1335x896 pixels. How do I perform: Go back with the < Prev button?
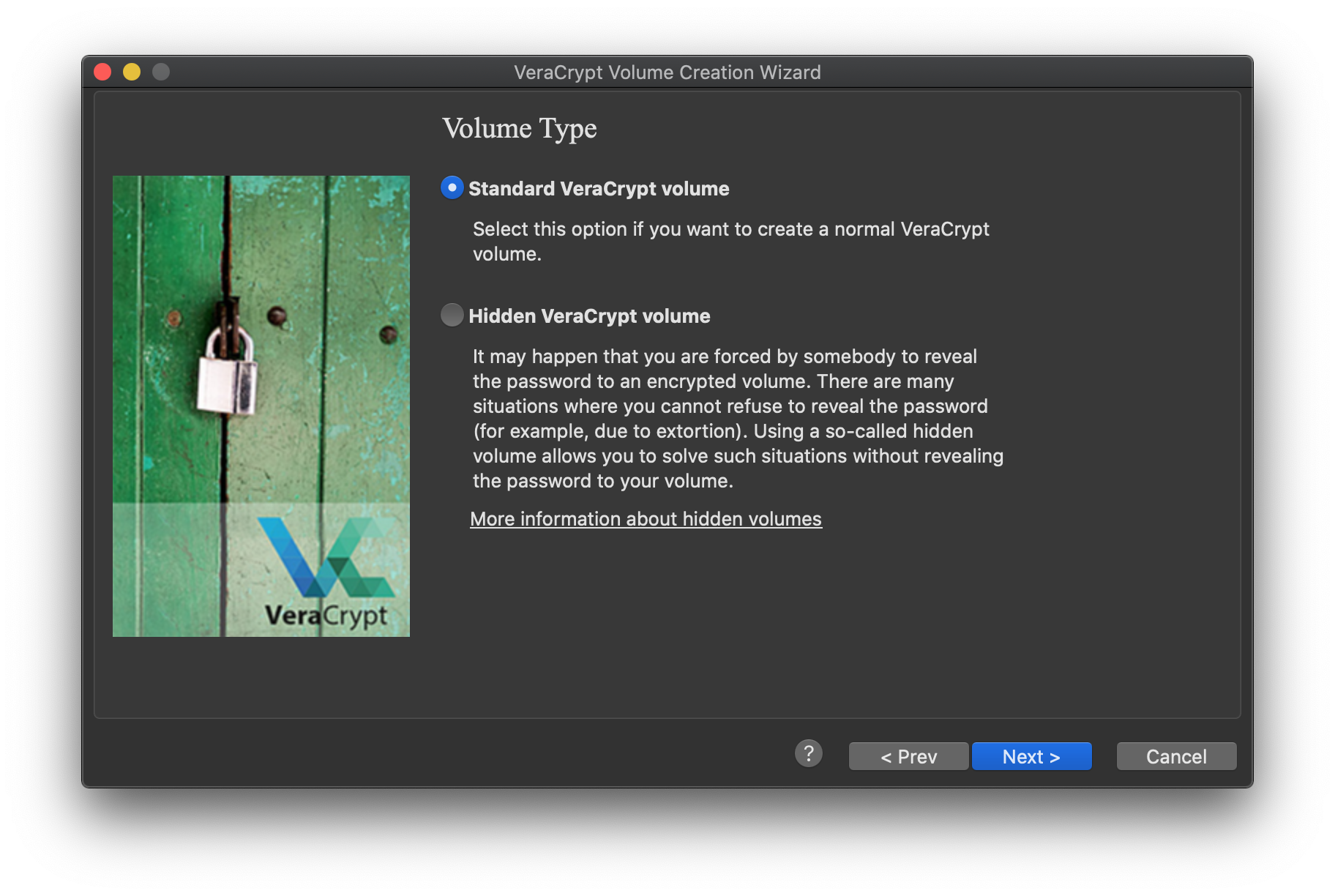click(909, 756)
